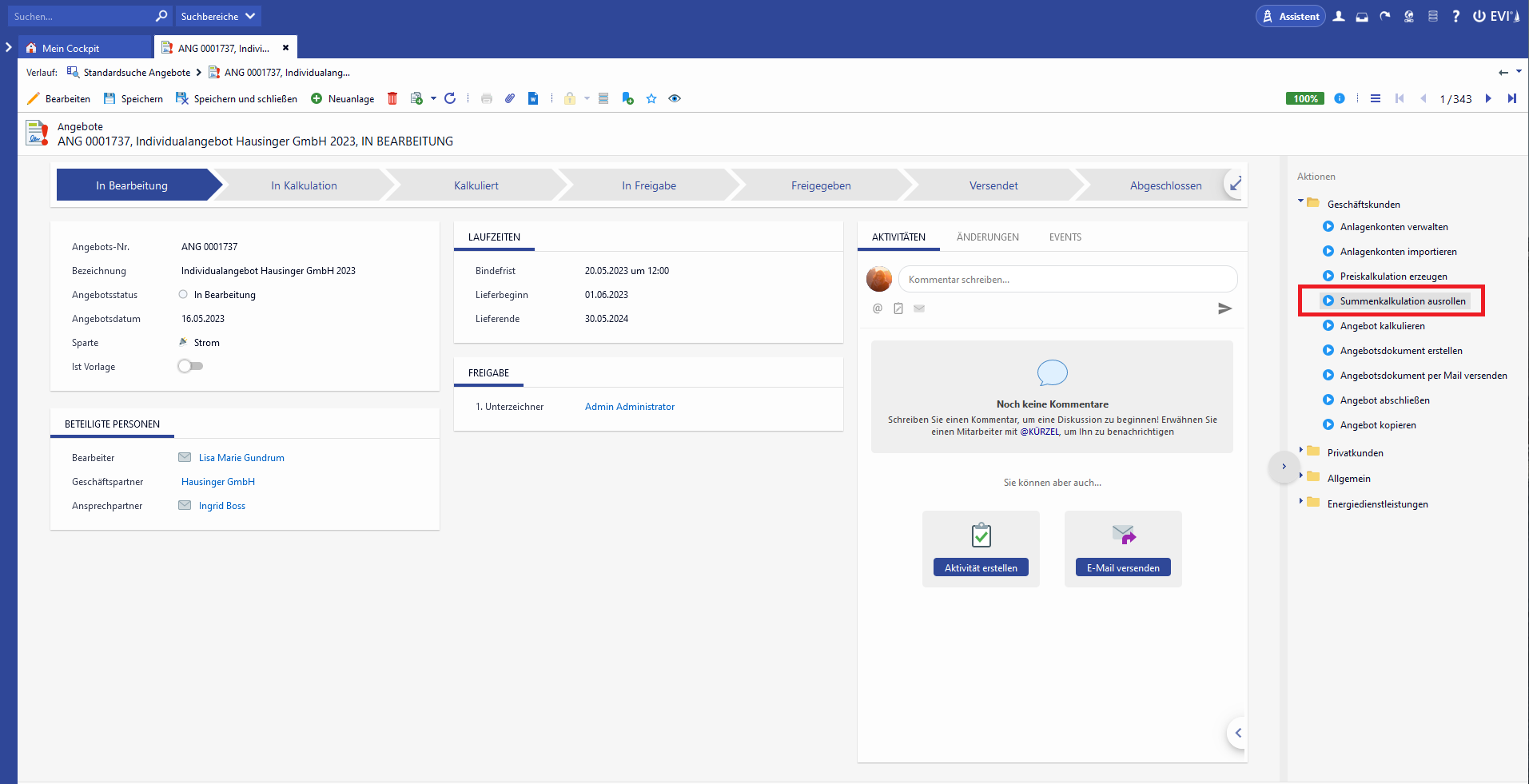Go to the next record arrow
1529x784 pixels.
pyautogui.click(x=1488, y=98)
